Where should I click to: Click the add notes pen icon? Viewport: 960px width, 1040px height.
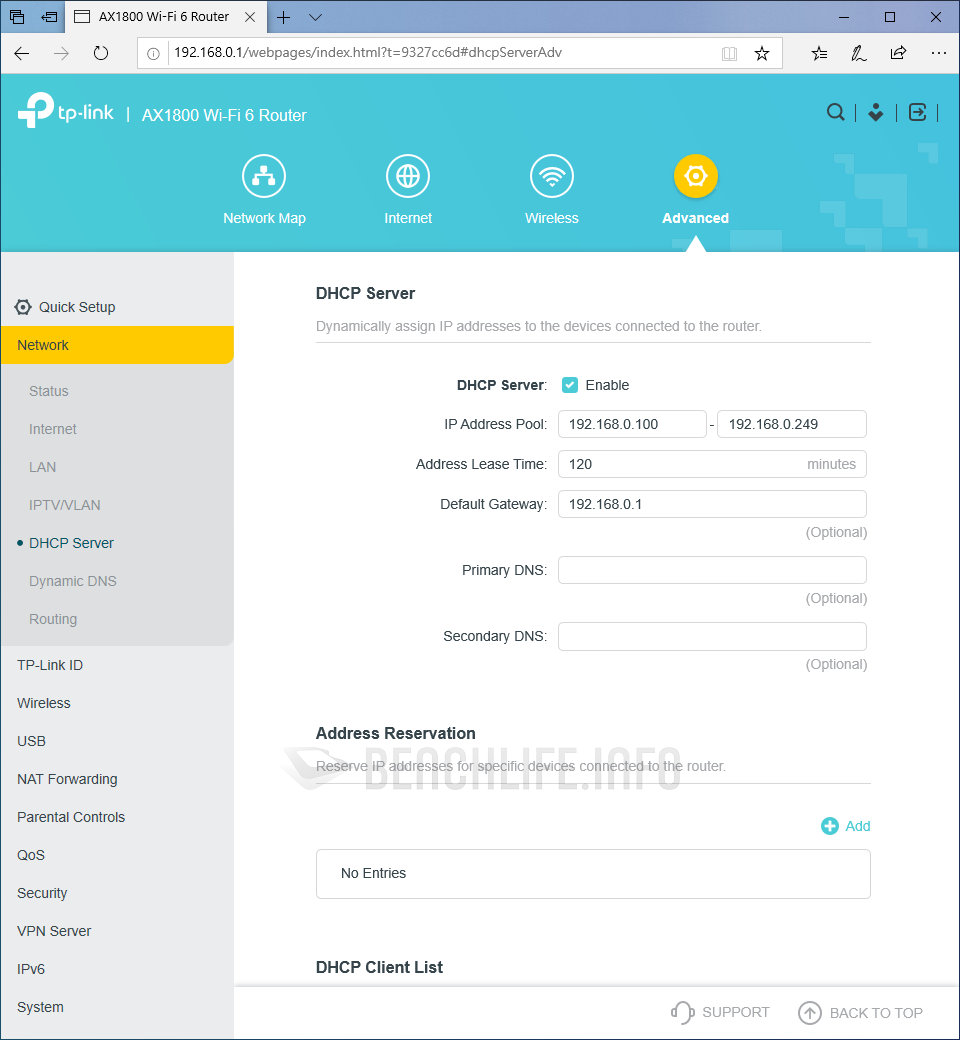[858, 53]
